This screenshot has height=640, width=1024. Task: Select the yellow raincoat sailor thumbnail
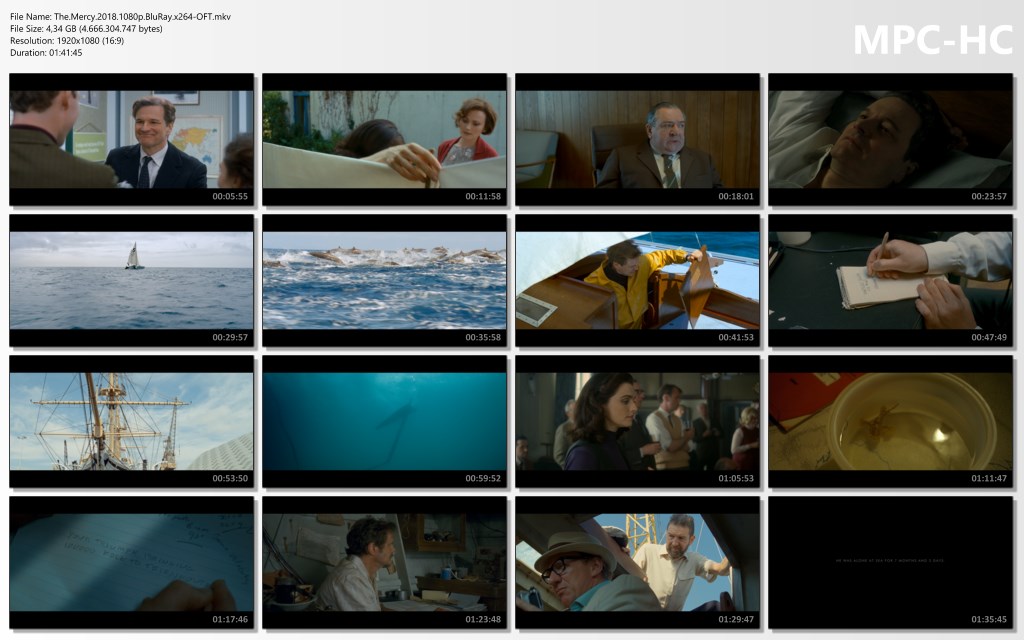(637, 280)
